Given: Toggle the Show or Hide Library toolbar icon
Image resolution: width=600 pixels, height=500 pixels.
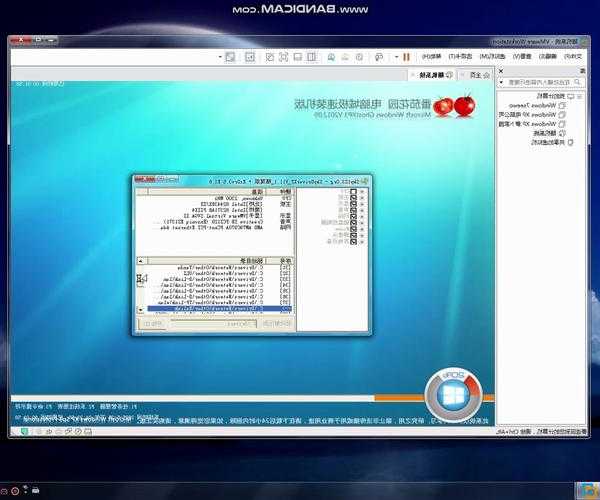Looking at the screenshot, I should coord(312,57).
